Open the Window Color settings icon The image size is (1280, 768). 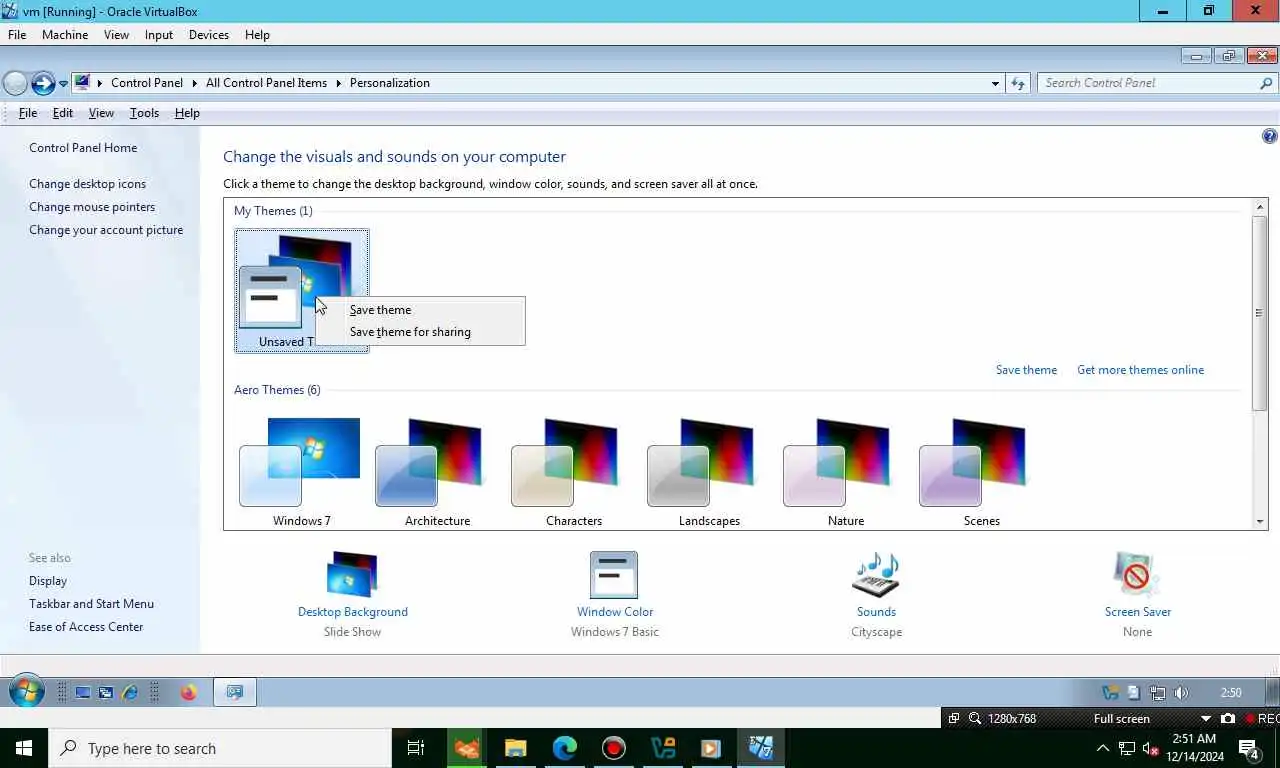[x=614, y=575]
